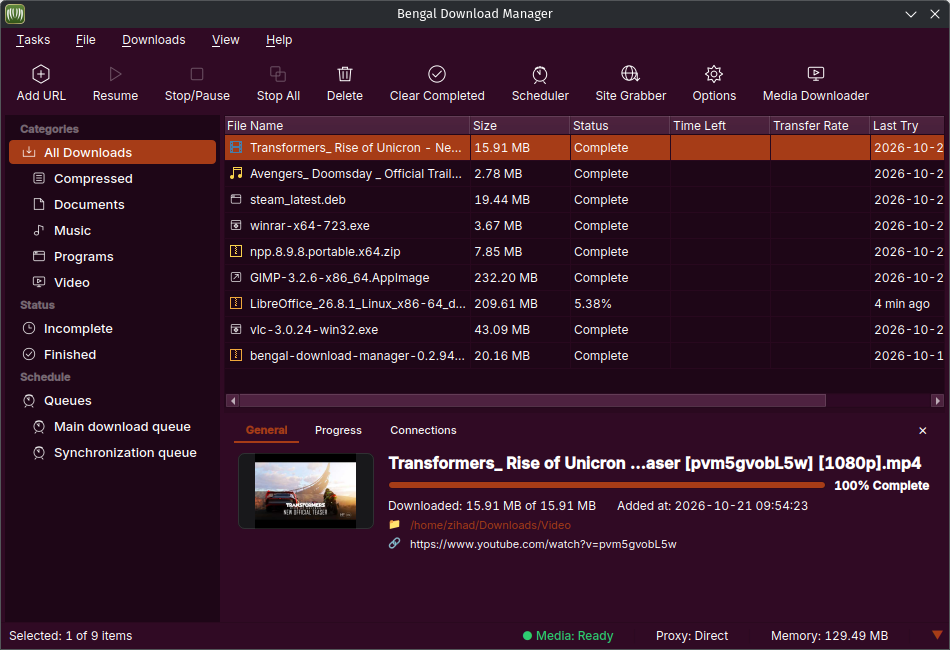950x650 pixels.
Task: Open the Scheduler tool
Action: tap(540, 84)
